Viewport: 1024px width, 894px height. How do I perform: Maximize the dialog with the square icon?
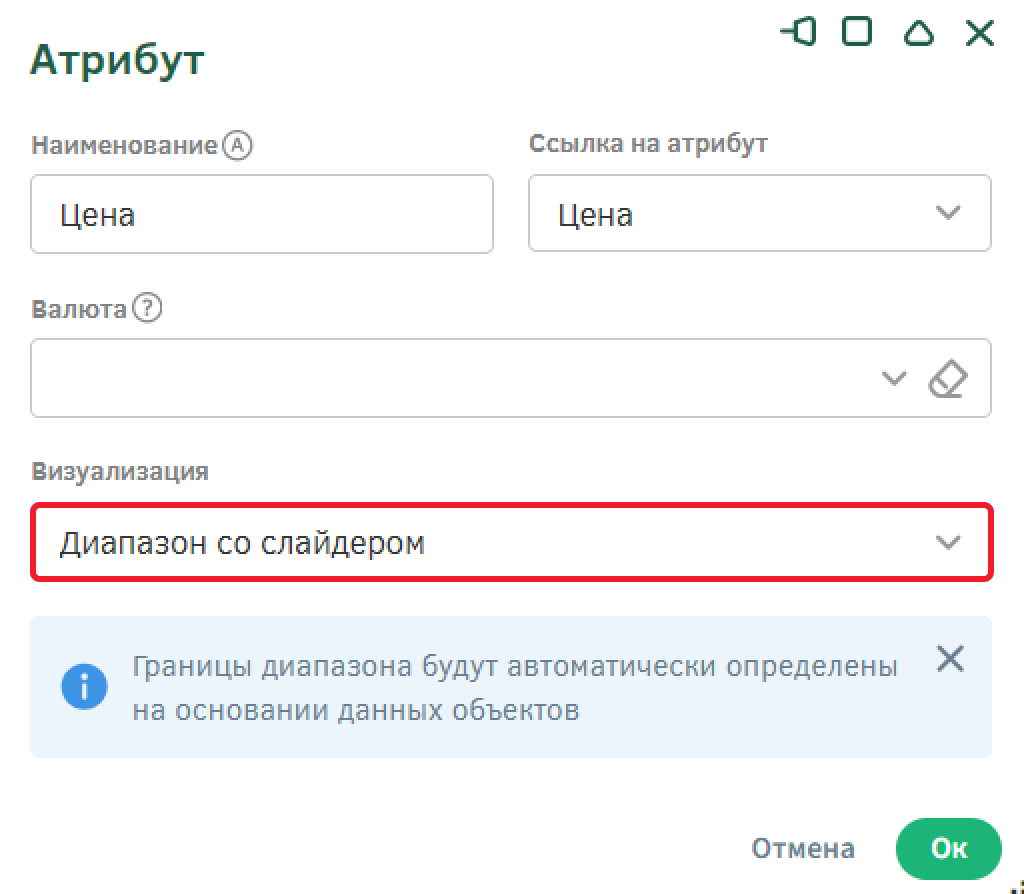click(x=857, y=33)
